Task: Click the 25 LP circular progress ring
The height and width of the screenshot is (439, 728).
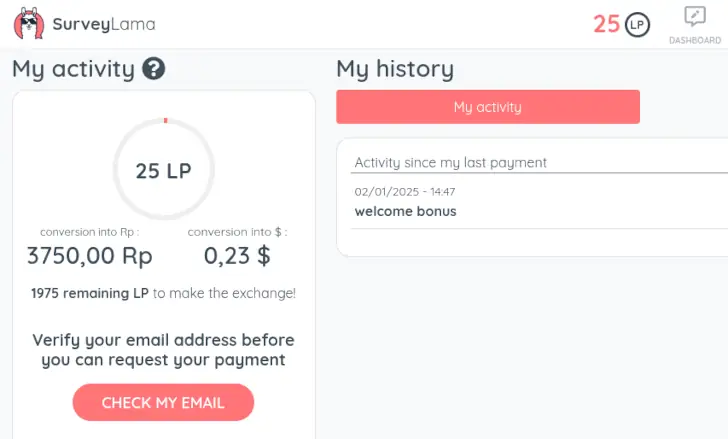Action: 163,169
